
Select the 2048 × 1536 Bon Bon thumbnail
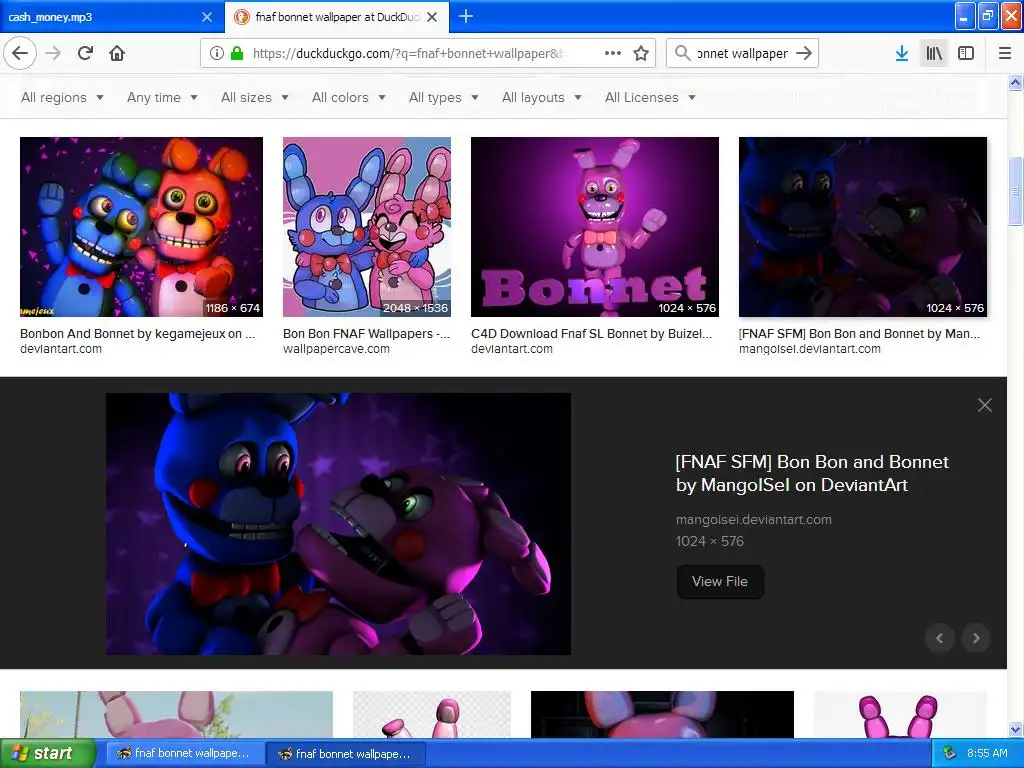[366, 227]
